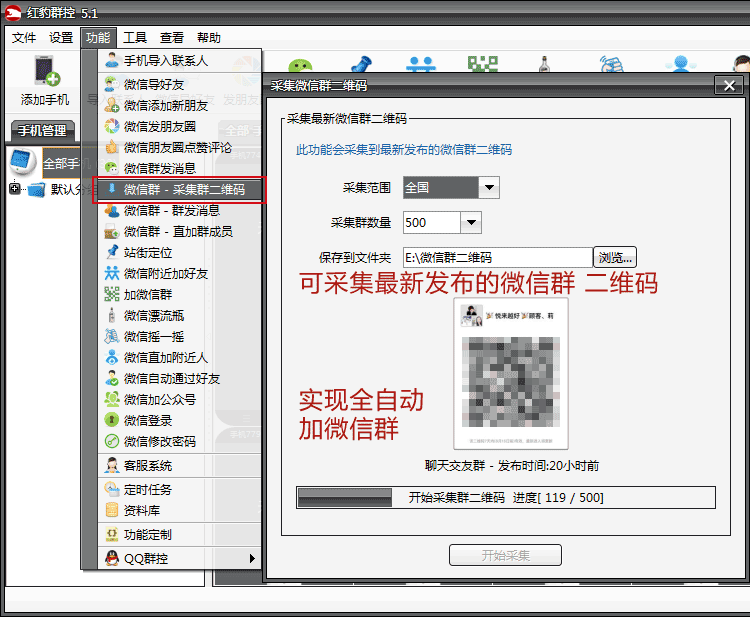The image size is (750, 617).
Task: Click the 聊天交友群 - 发布时间:20小时前 caption
Action: pos(512,465)
